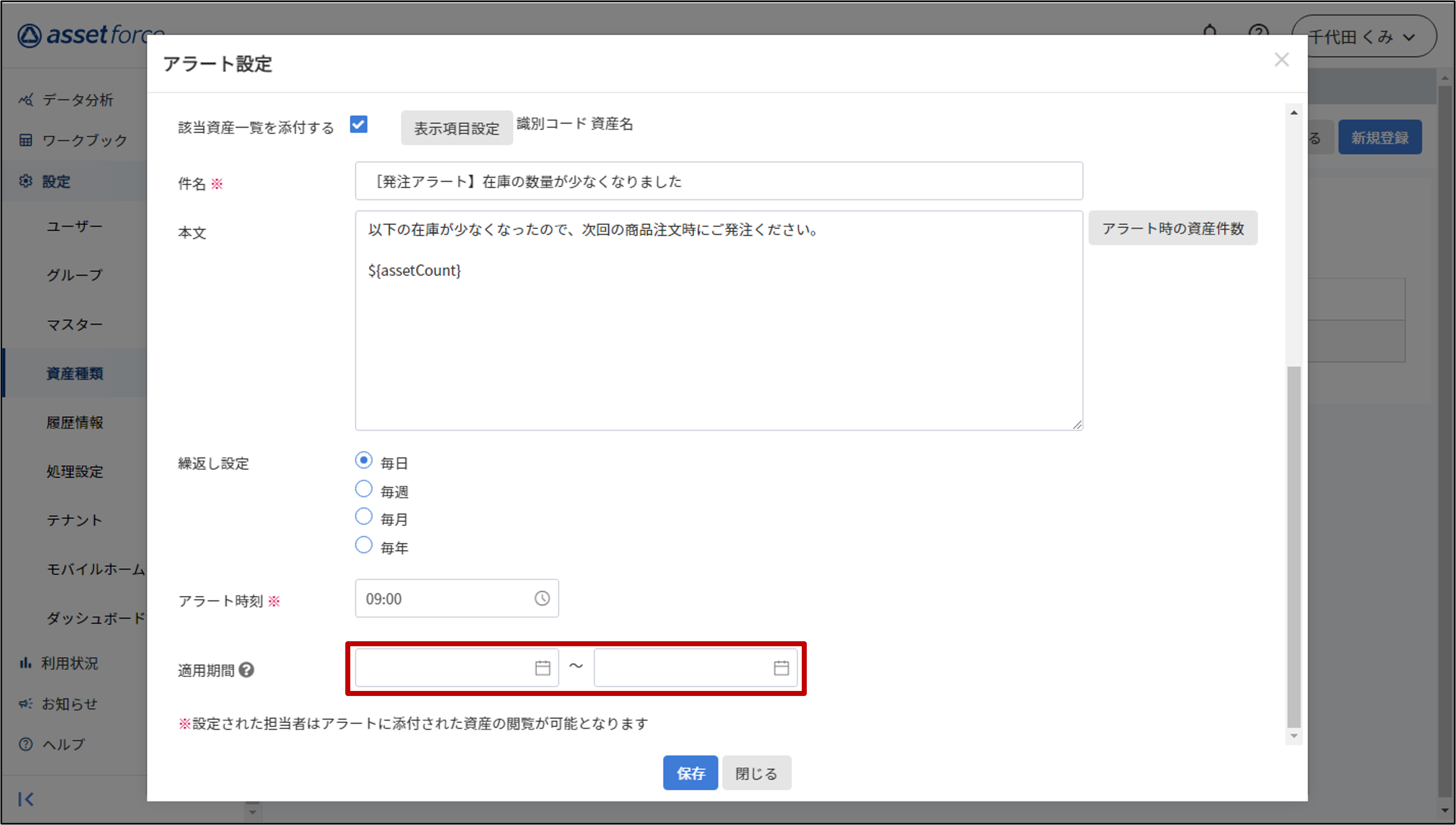Viewport: 1456px width, 825px height.
Task: Click the 適用期間 help question mark icon
Action: pos(246,670)
